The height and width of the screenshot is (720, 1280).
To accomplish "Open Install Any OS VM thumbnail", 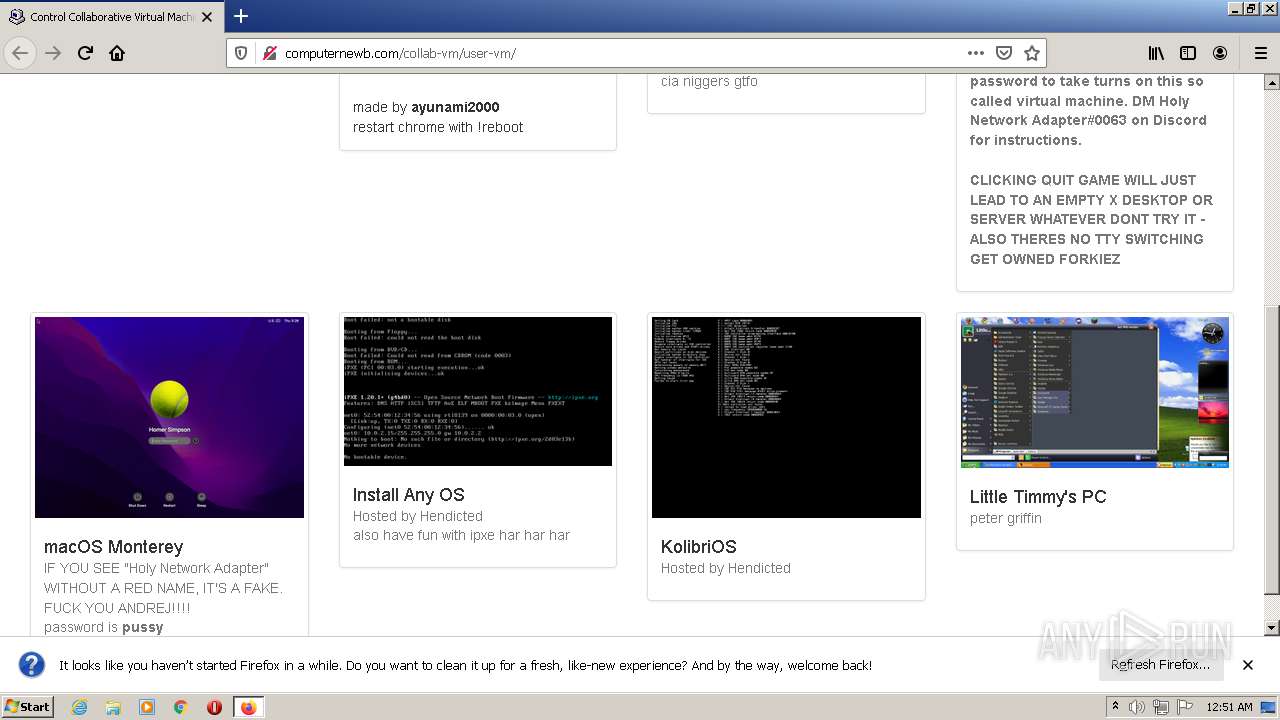I will pos(478,391).
